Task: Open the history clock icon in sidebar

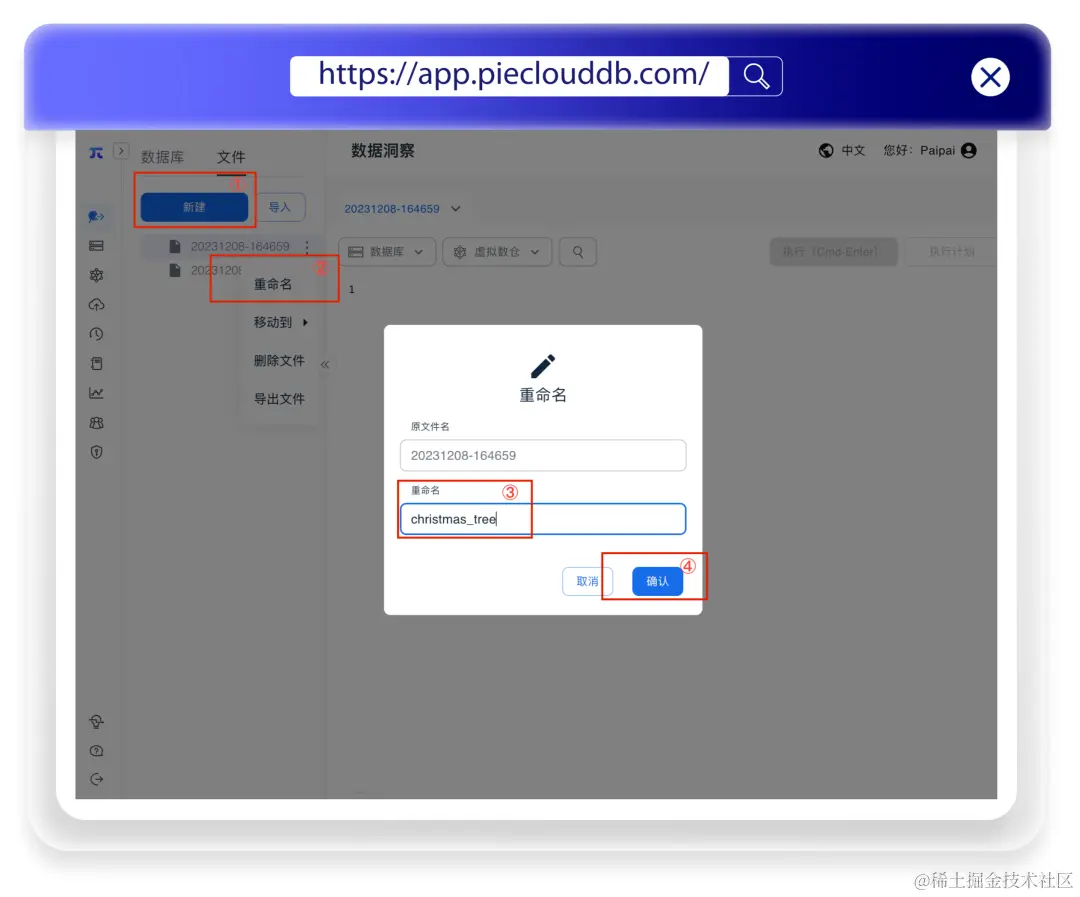Action: (96, 334)
